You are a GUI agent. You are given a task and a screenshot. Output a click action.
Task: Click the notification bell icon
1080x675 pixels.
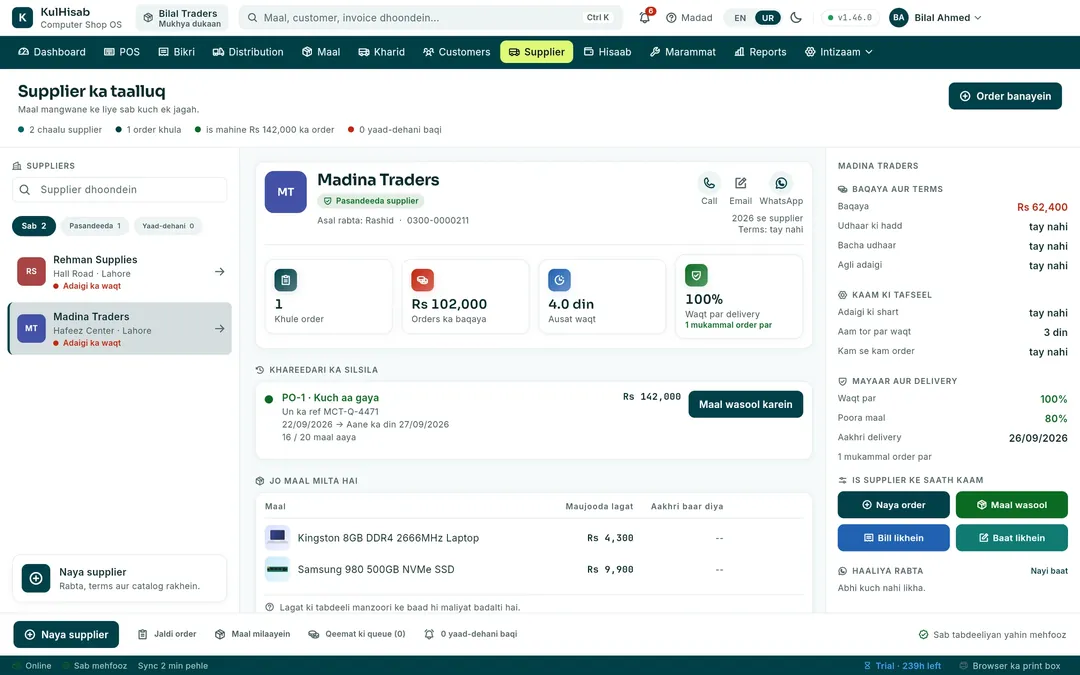click(x=645, y=17)
